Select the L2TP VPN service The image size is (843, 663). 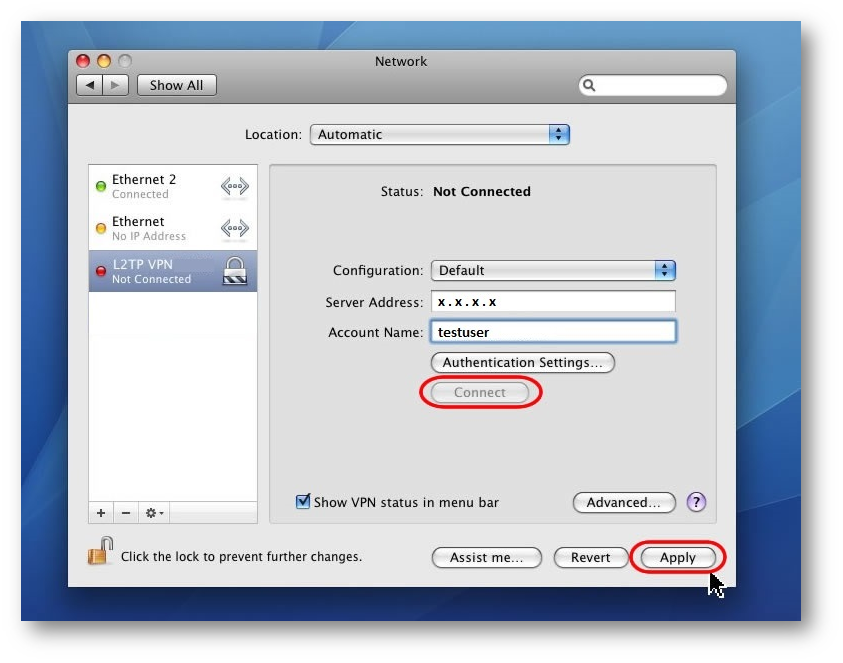172,271
